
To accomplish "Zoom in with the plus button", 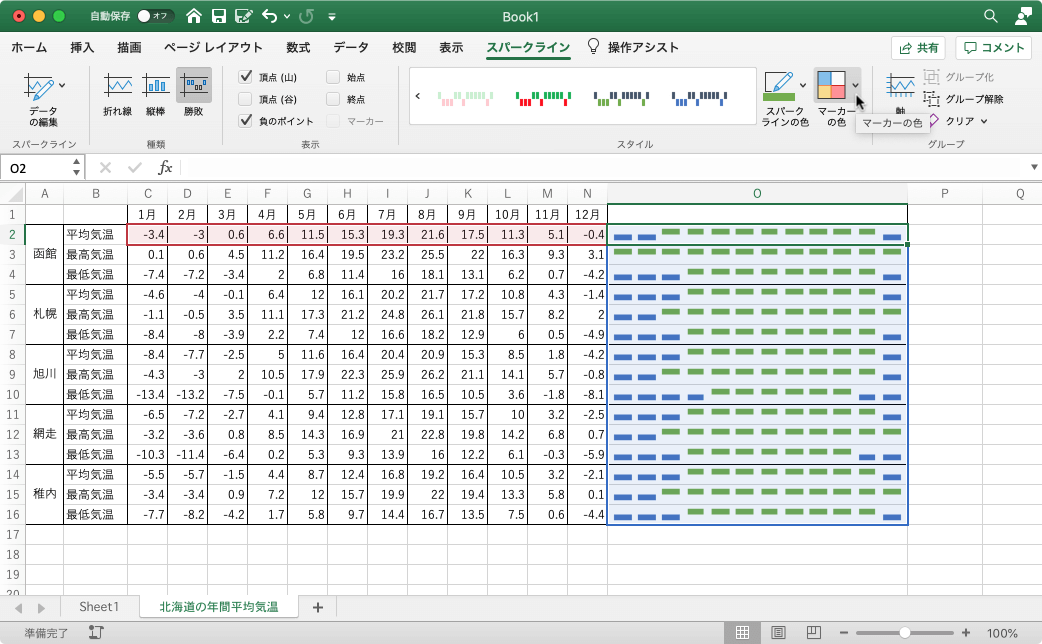I will [x=966, y=633].
